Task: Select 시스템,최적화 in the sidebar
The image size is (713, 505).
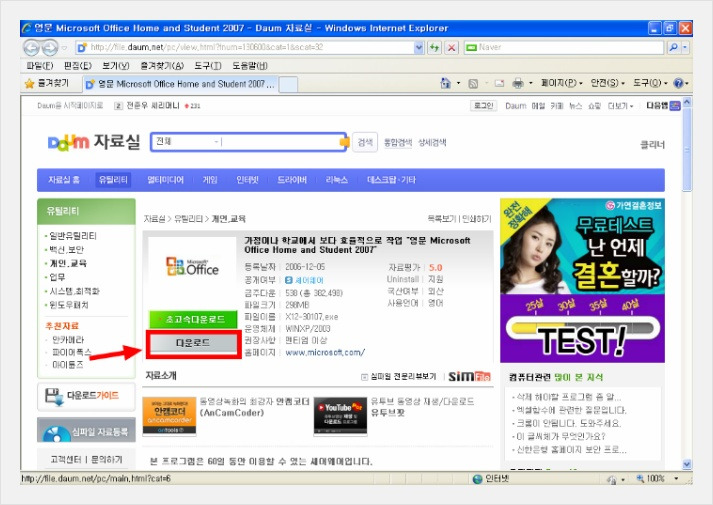Action: [x=74, y=291]
